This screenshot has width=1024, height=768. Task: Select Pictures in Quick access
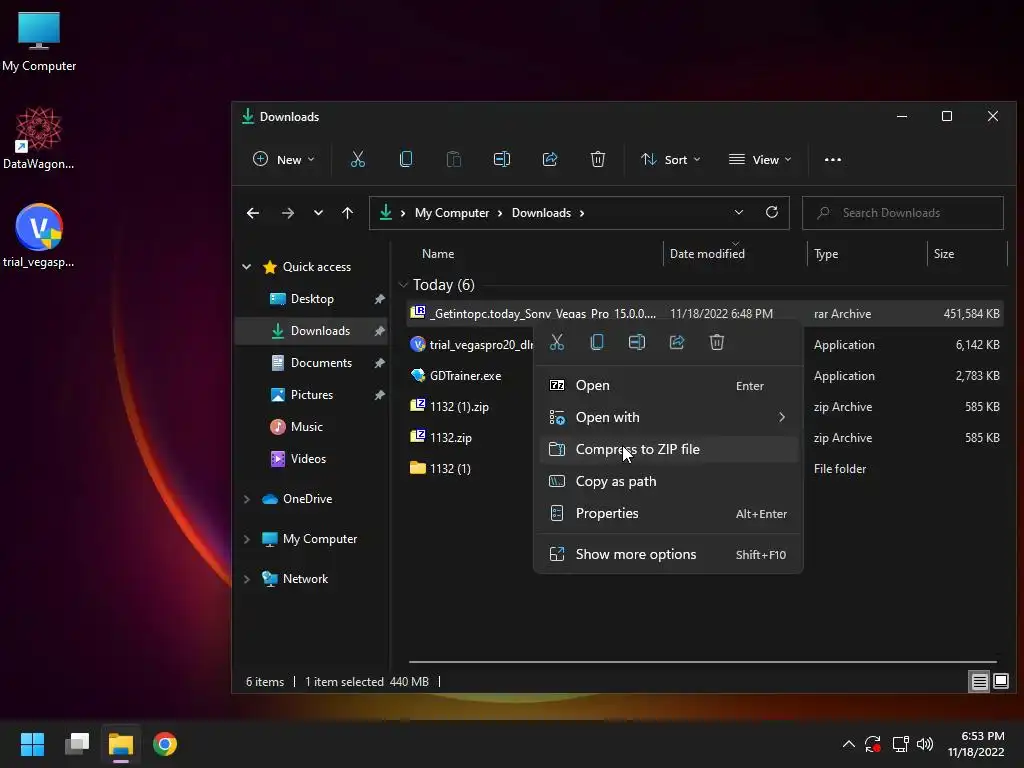(312, 394)
